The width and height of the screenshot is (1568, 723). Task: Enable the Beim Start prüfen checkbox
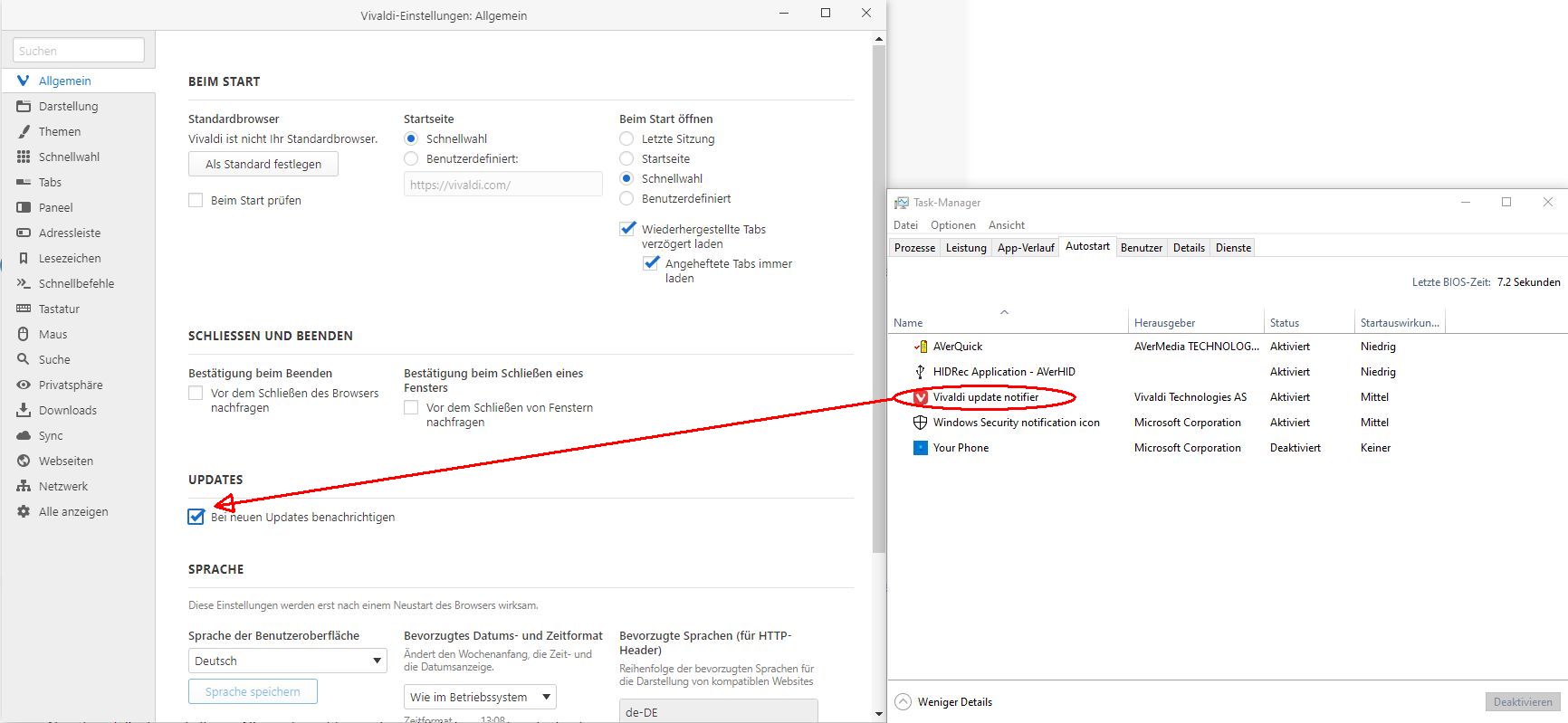pos(196,200)
